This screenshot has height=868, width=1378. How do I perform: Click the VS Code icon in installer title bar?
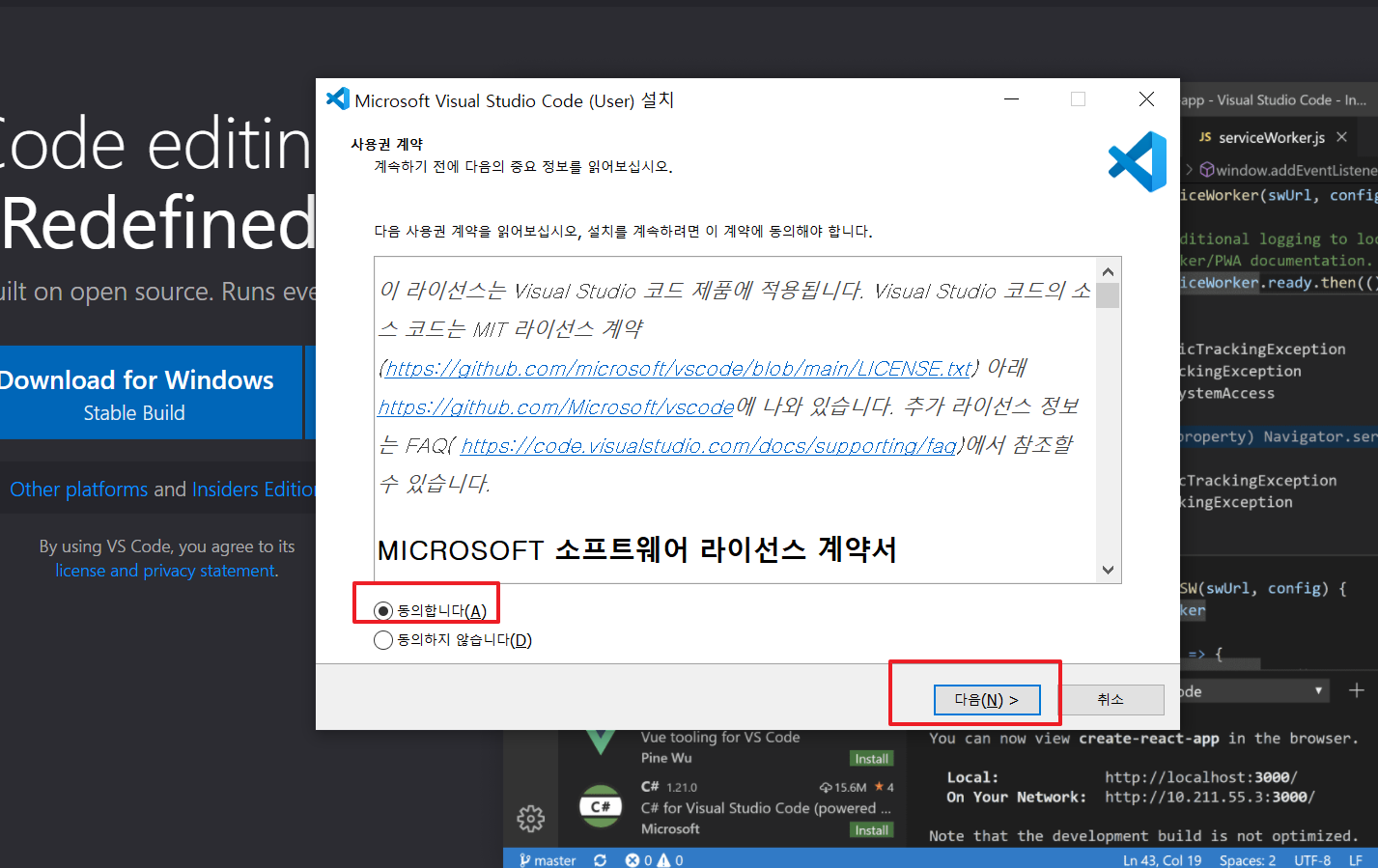[x=337, y=99]
